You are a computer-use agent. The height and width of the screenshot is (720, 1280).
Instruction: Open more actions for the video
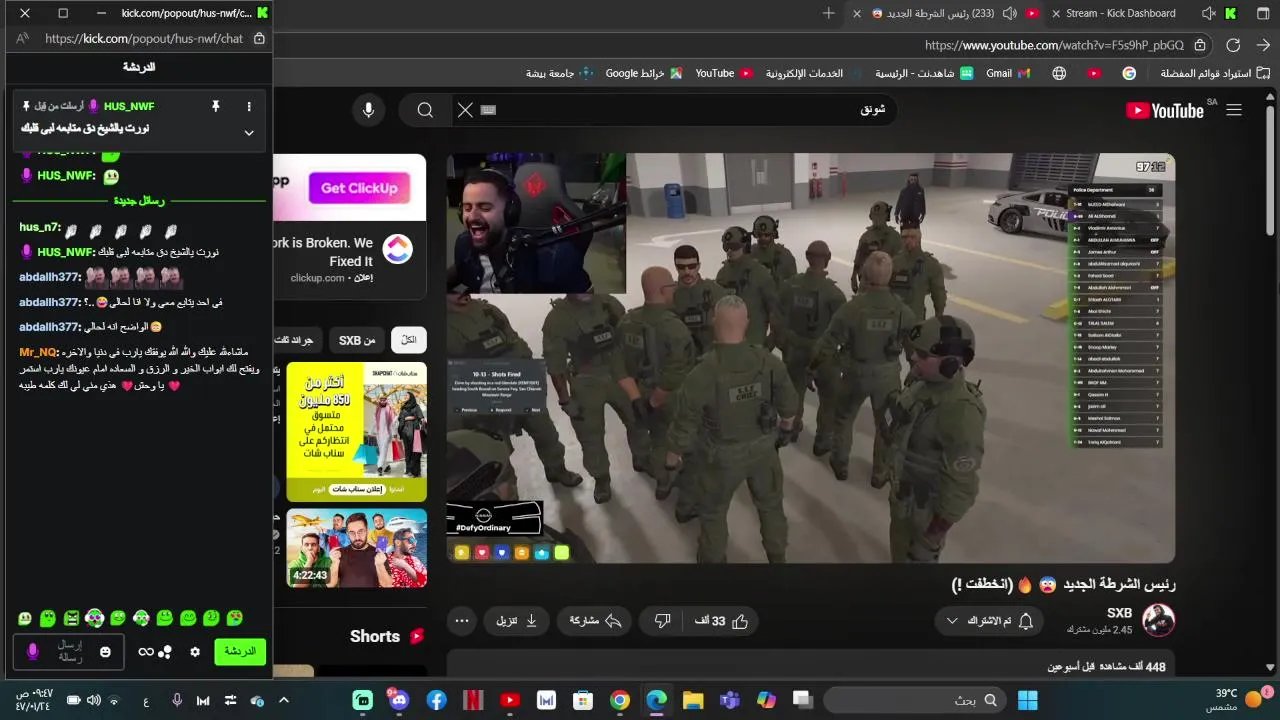click(x=461, y=621)
